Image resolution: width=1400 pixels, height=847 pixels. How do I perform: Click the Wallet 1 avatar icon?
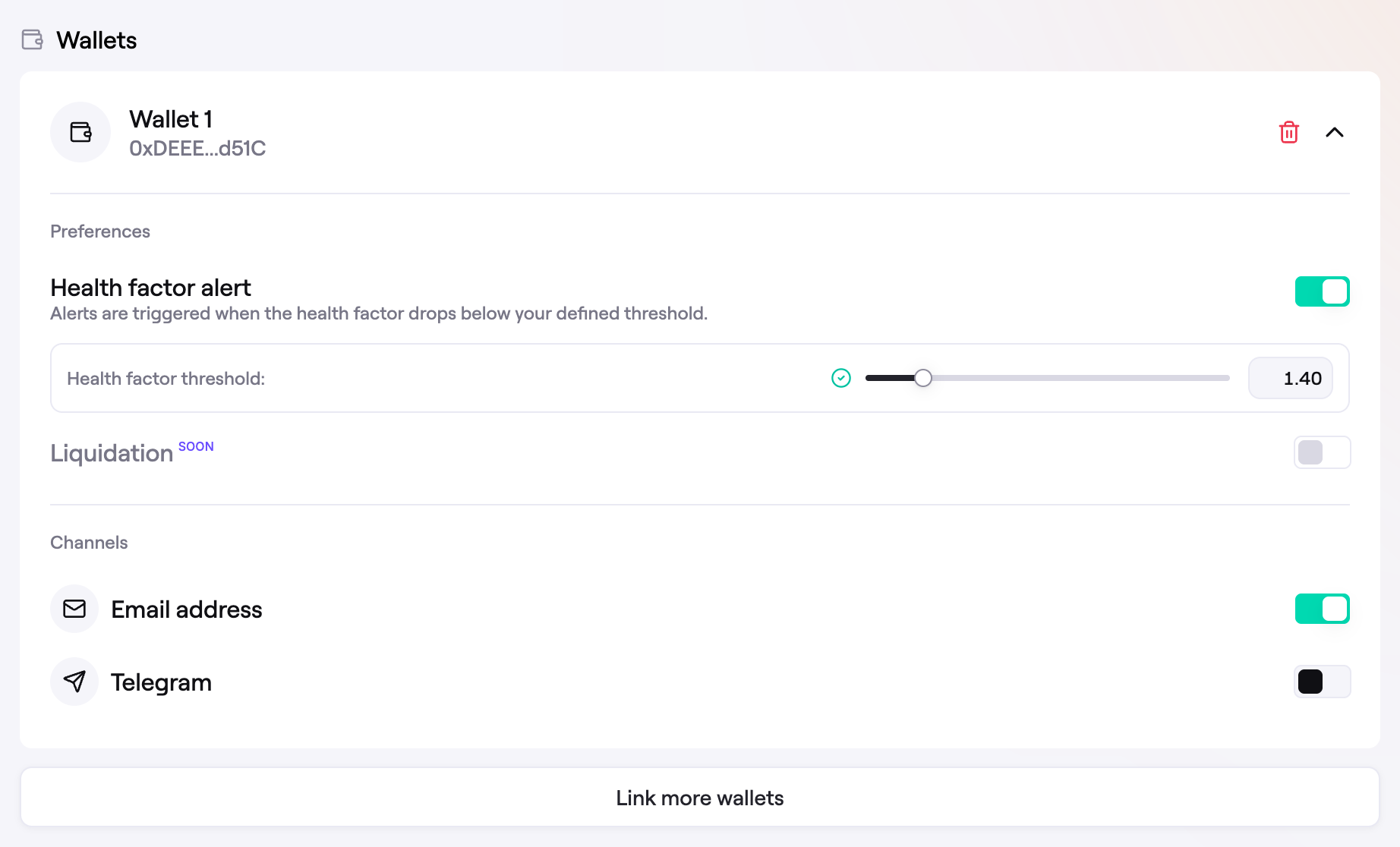point(80,132)
